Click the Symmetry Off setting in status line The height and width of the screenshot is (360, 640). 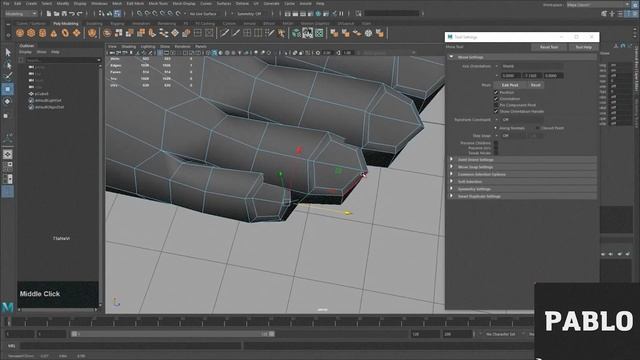coord(249,13)
